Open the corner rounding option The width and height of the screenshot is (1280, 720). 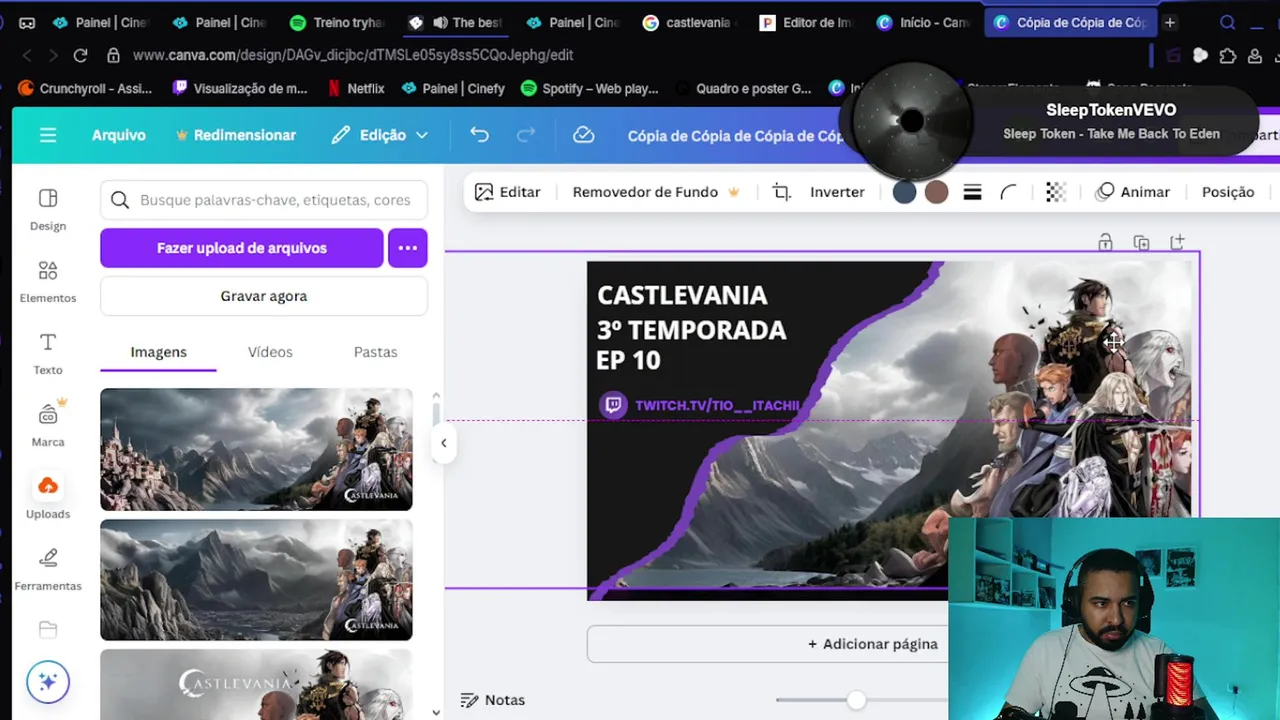[1008, 192]
